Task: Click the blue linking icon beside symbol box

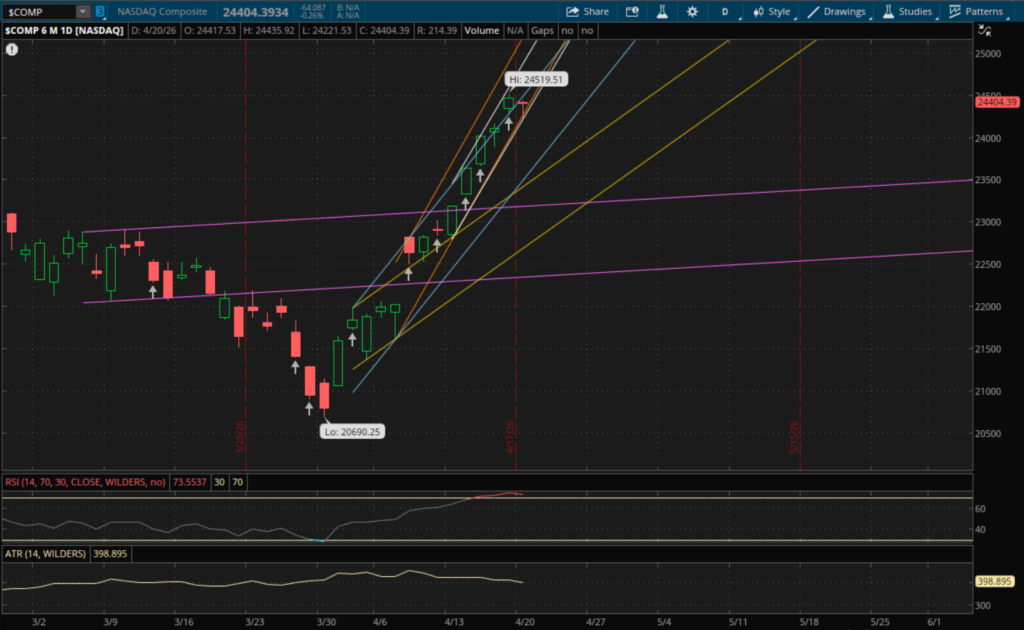Action: pos(100,12)
